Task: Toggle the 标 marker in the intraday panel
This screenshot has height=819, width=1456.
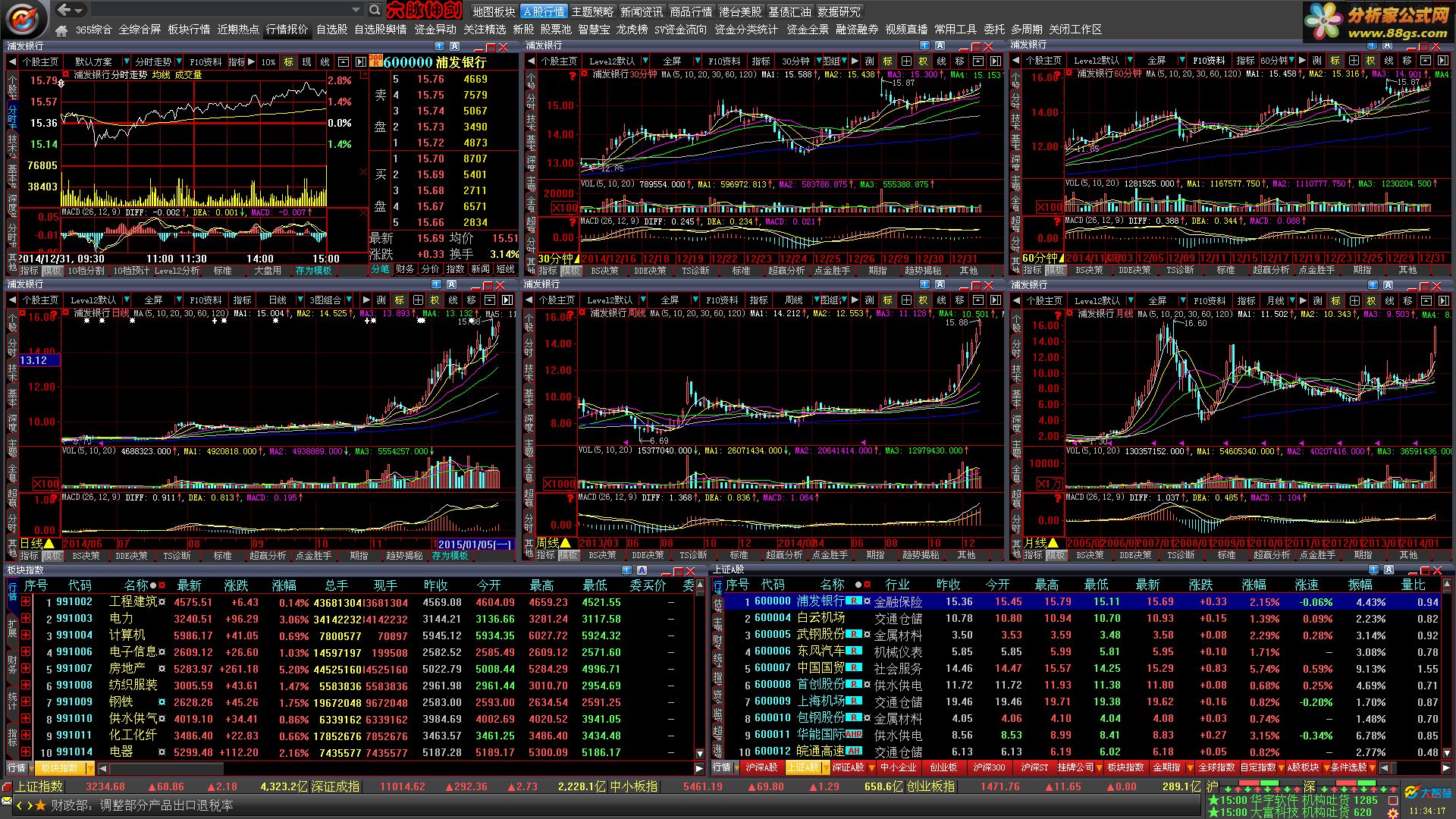Action: (288, 62)
